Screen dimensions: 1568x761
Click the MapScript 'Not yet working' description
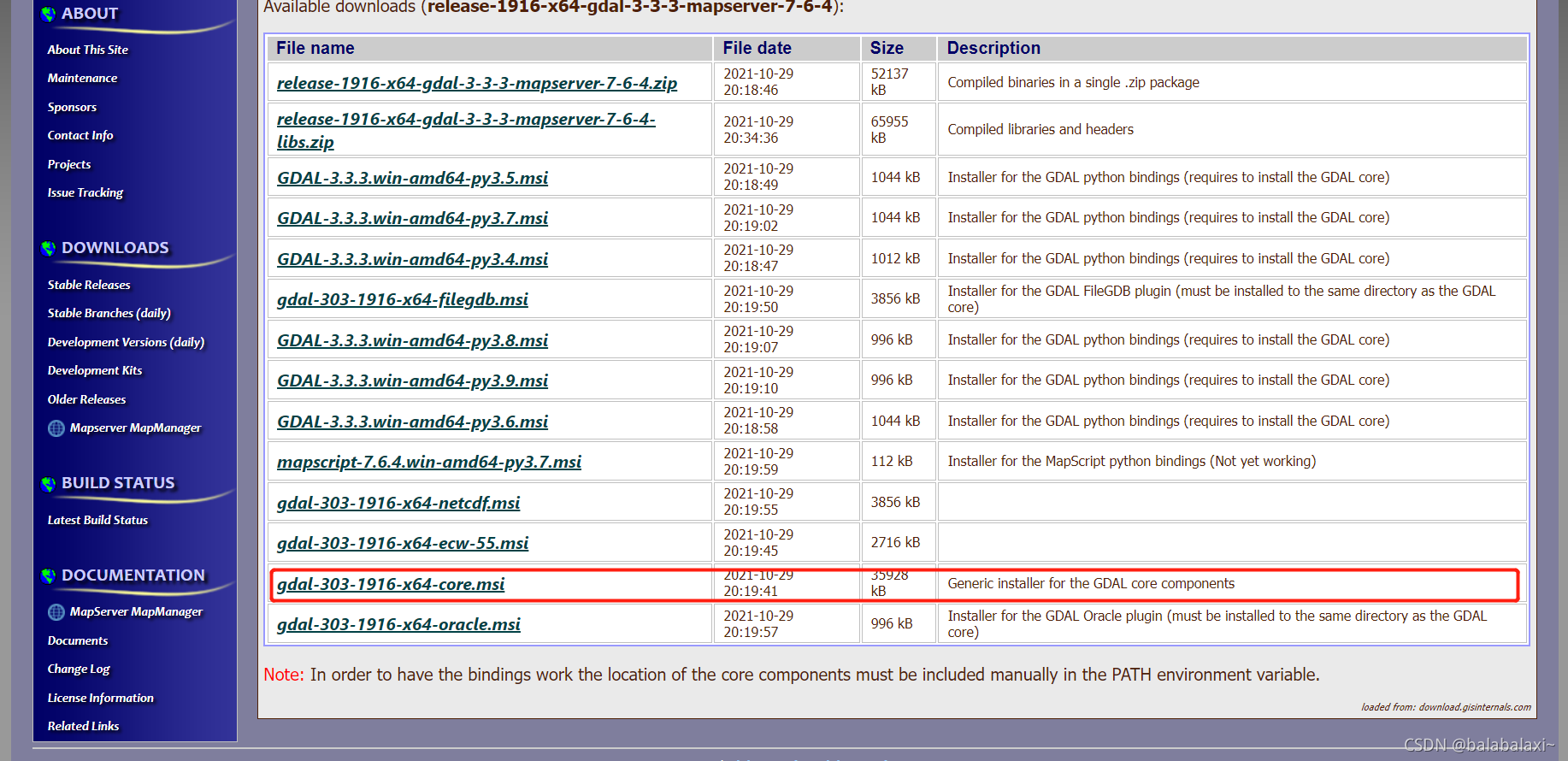(1132, 461)
